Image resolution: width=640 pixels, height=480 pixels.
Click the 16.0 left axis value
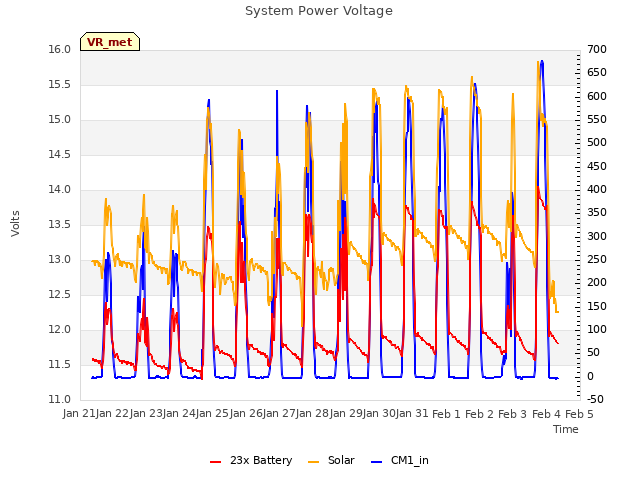pyautogui.click(x=60, y=49)
